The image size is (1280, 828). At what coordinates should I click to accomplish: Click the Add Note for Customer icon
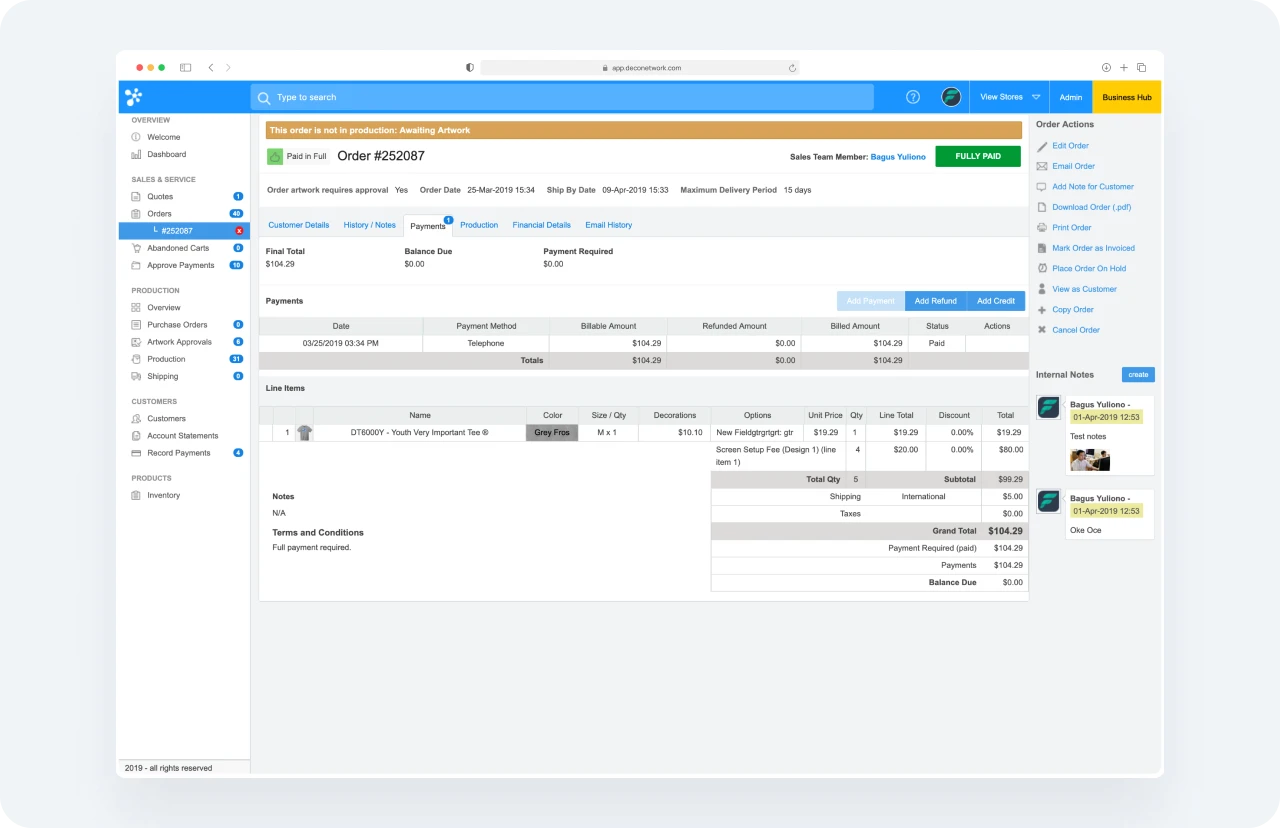click(x=1042, y=187)
